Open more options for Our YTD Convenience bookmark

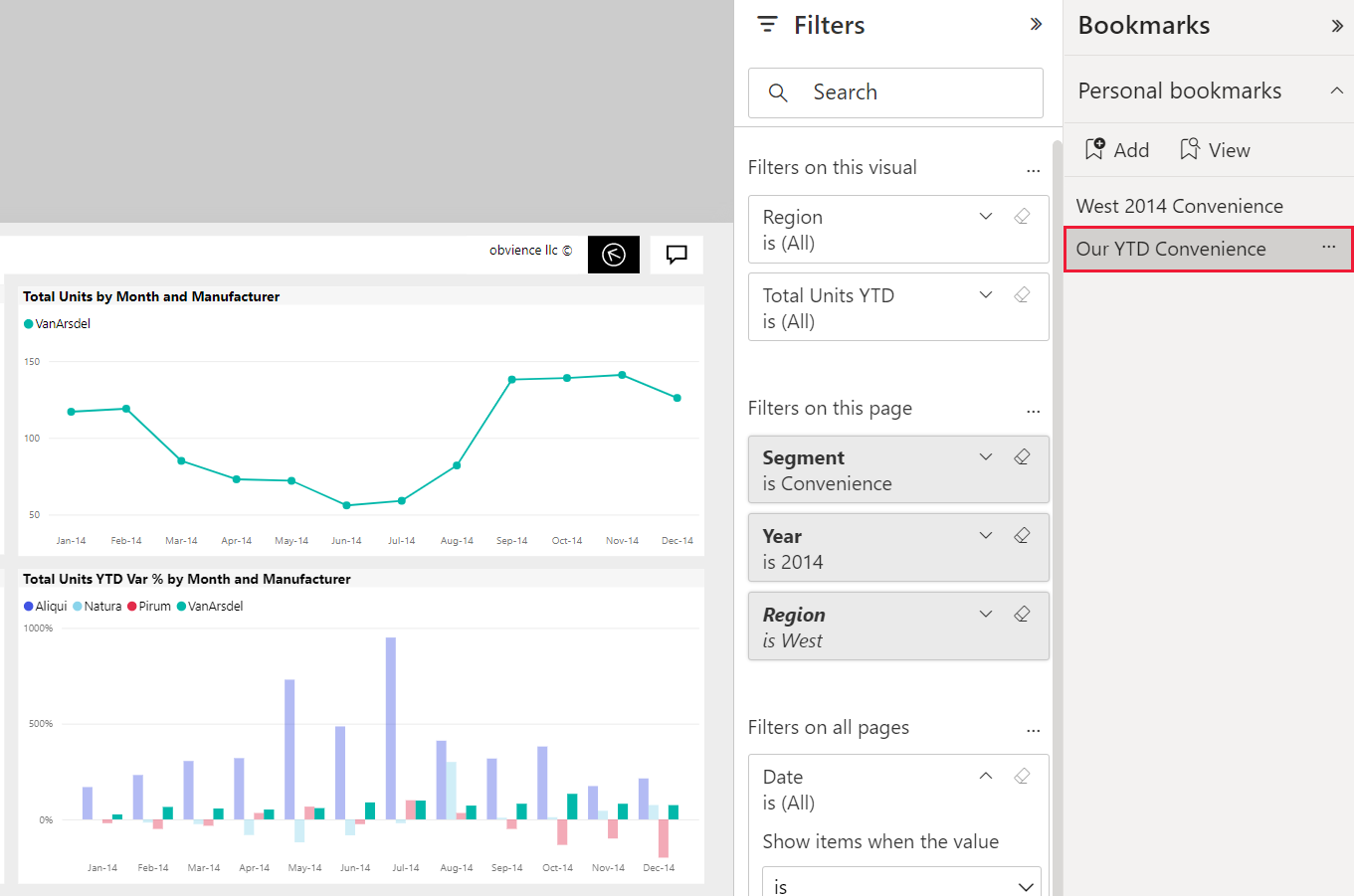pos(1329,247)
